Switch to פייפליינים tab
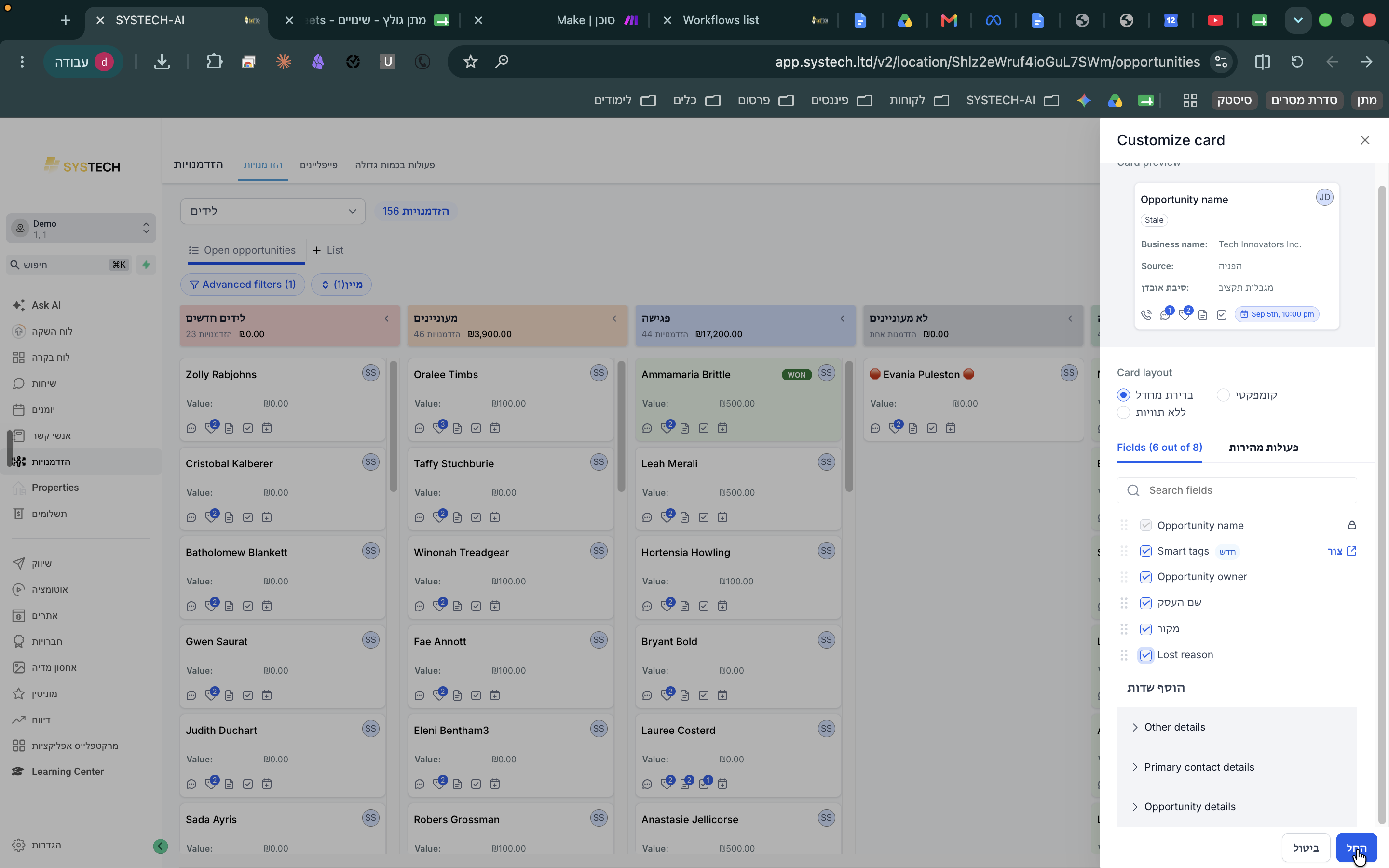Image resolution: width=1389 pixels, height=868 pixels. (x=318, y=165)
